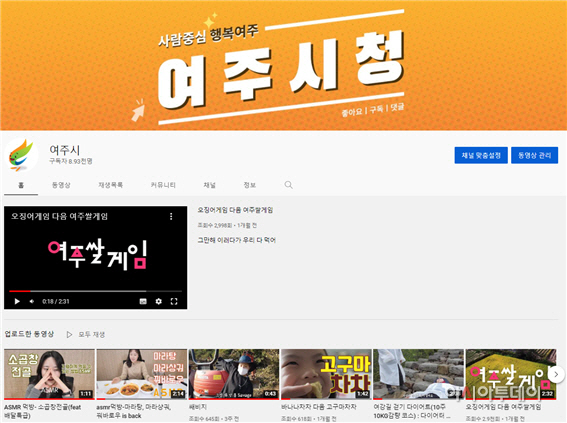Open the 쌔비지 video thumbnail
Viewport: 567px width, 423px height.
pos(234,374)
